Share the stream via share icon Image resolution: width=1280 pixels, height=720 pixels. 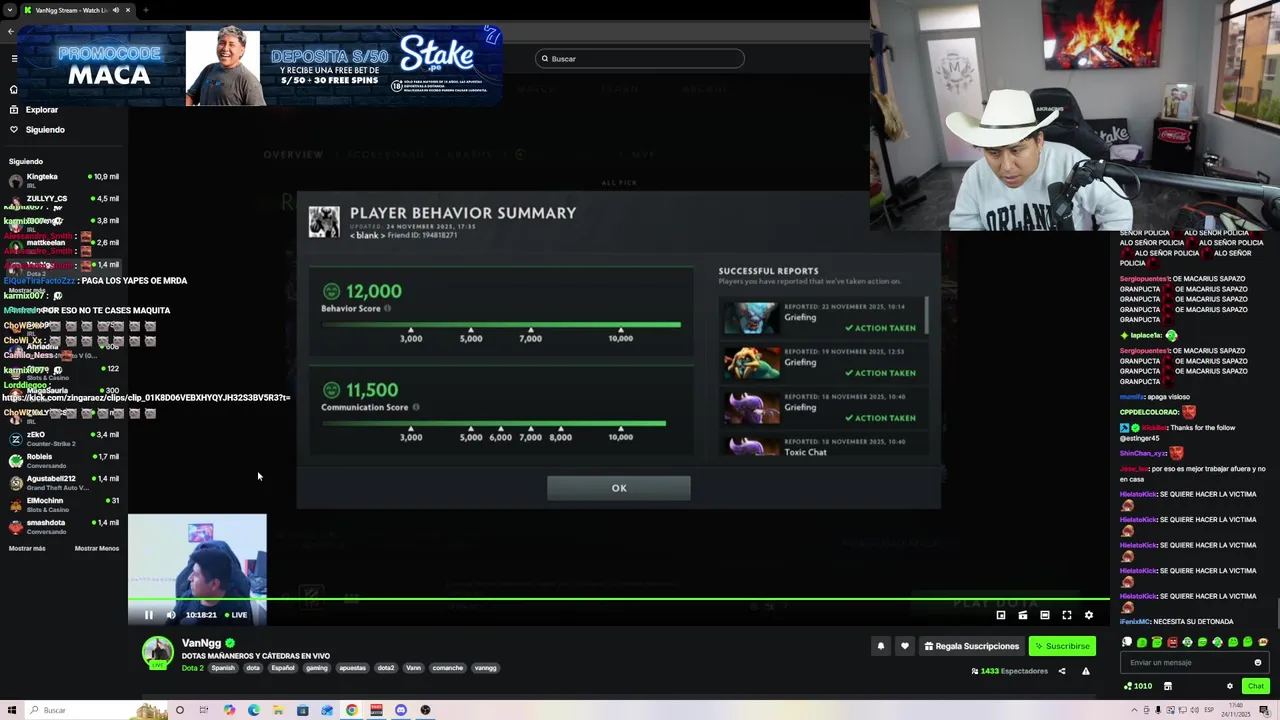[x=1062, y=671]
